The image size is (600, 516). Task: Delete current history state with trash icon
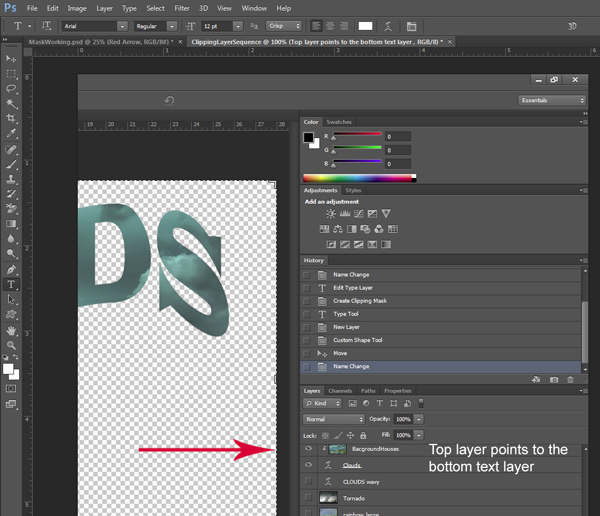(571, 379)
